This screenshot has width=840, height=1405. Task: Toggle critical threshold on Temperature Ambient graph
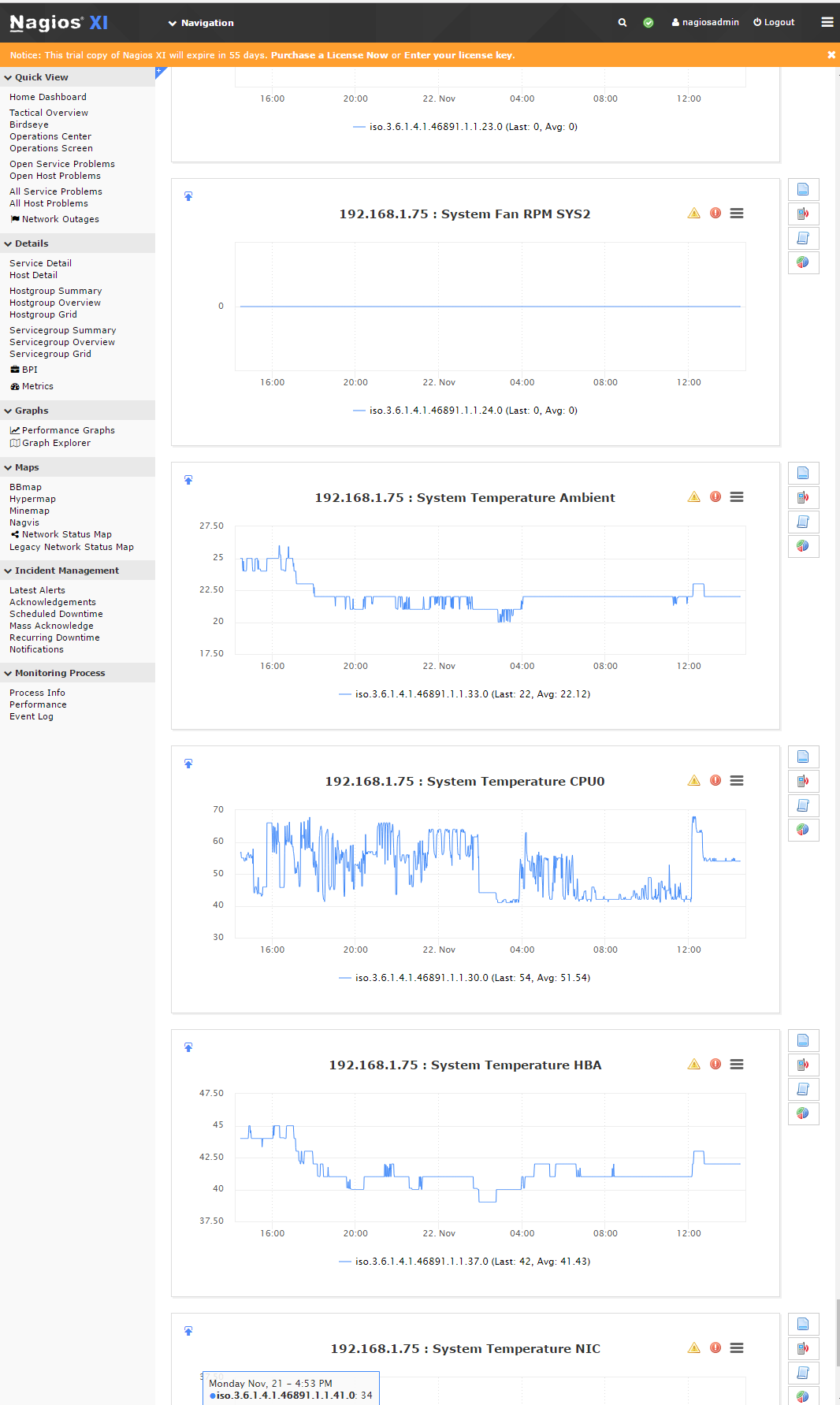pos(715,497)
